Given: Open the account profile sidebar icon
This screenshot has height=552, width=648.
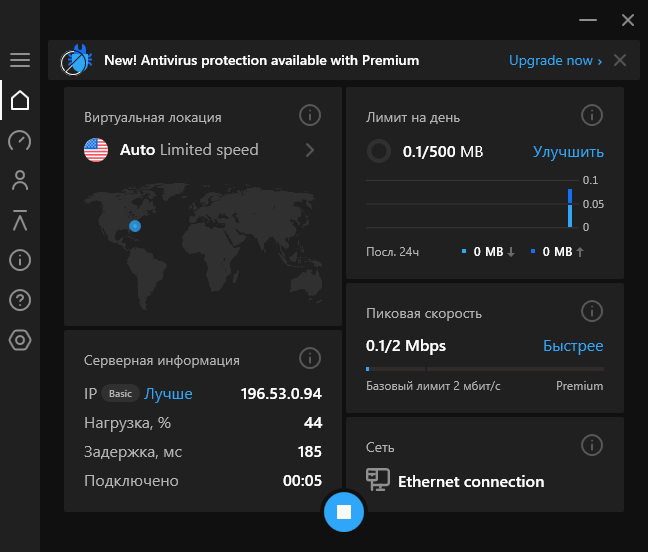Looking at the screenshot, I should [20, 180].
